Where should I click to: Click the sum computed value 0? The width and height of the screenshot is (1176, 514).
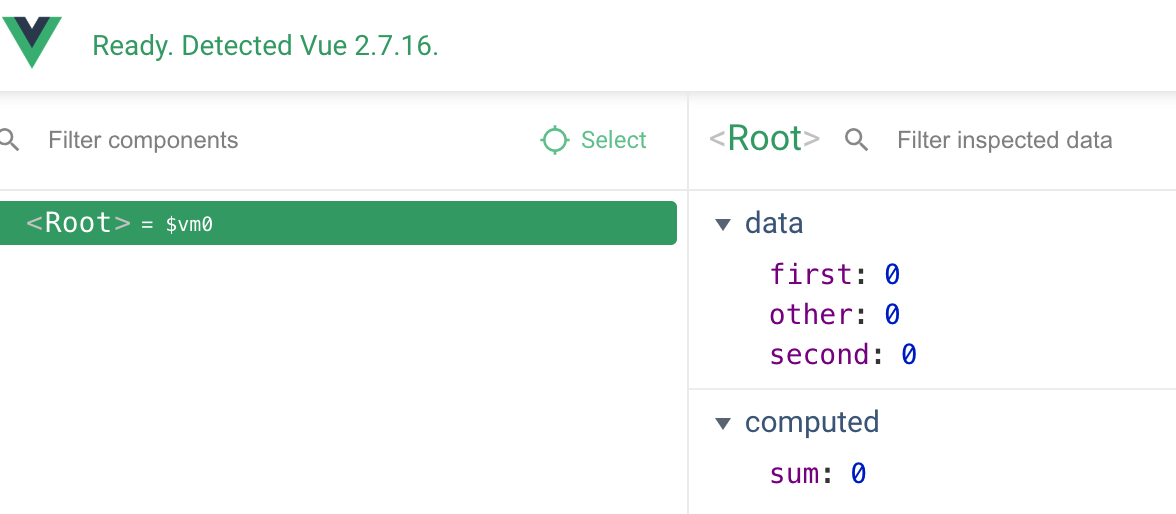858,473
